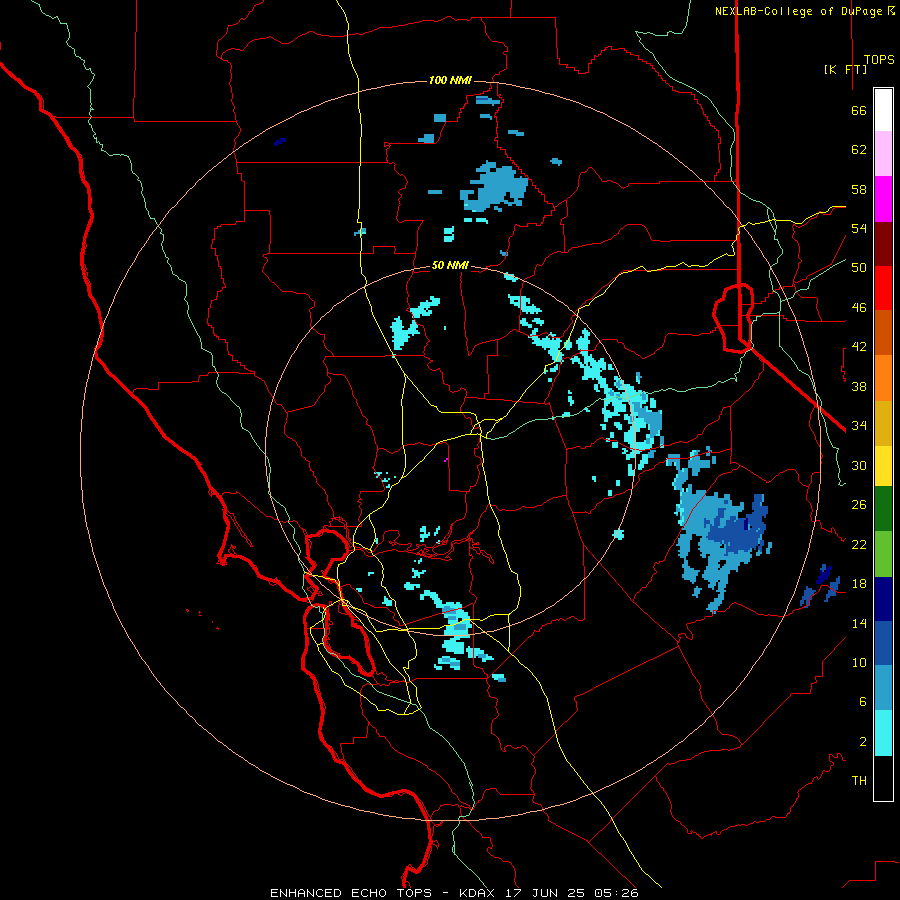Click the 100 NMI range ring label

click(x=451, y=80)
